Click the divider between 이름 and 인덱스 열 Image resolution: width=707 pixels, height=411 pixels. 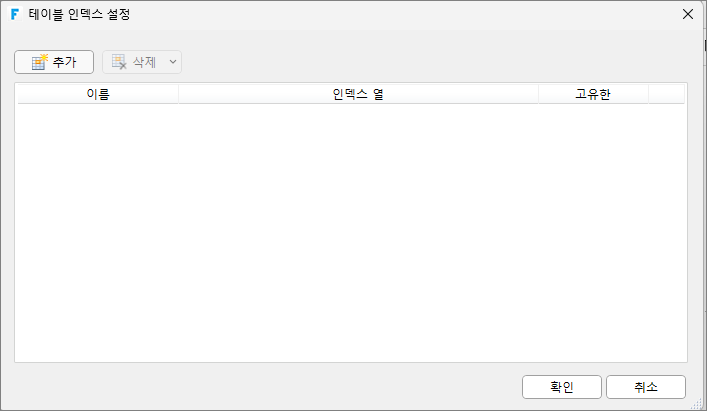point(179,94)
